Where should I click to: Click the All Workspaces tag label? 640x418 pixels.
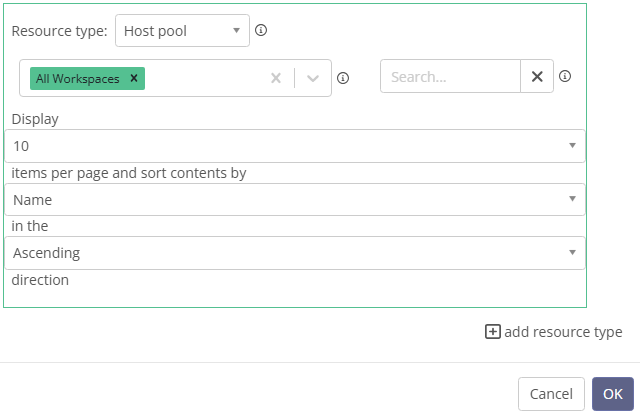78,78
